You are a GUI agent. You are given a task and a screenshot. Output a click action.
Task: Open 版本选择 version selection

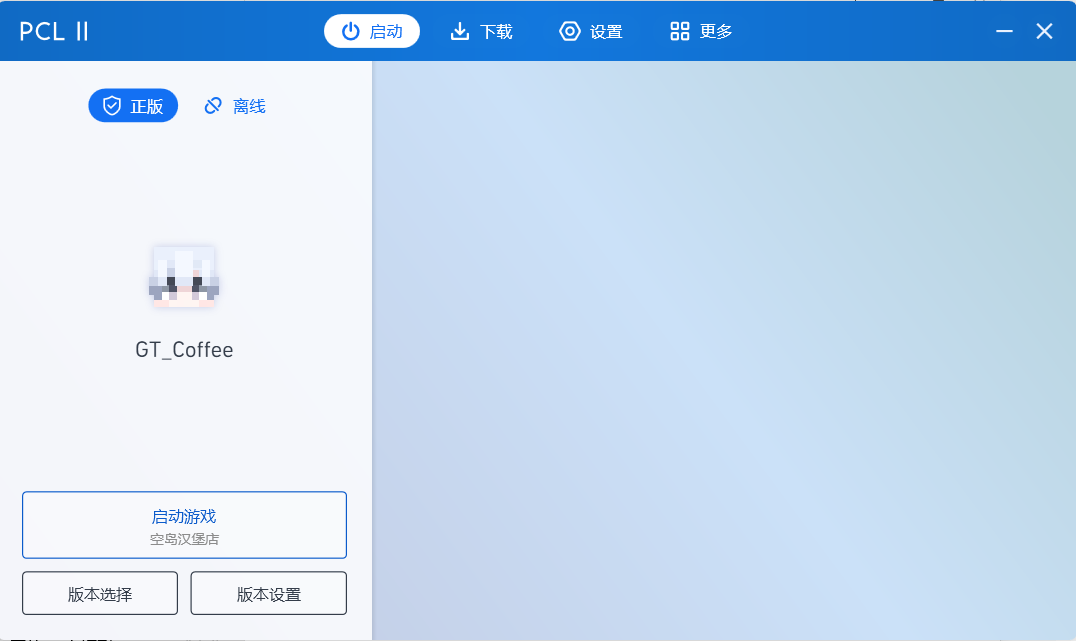[100, 594]
